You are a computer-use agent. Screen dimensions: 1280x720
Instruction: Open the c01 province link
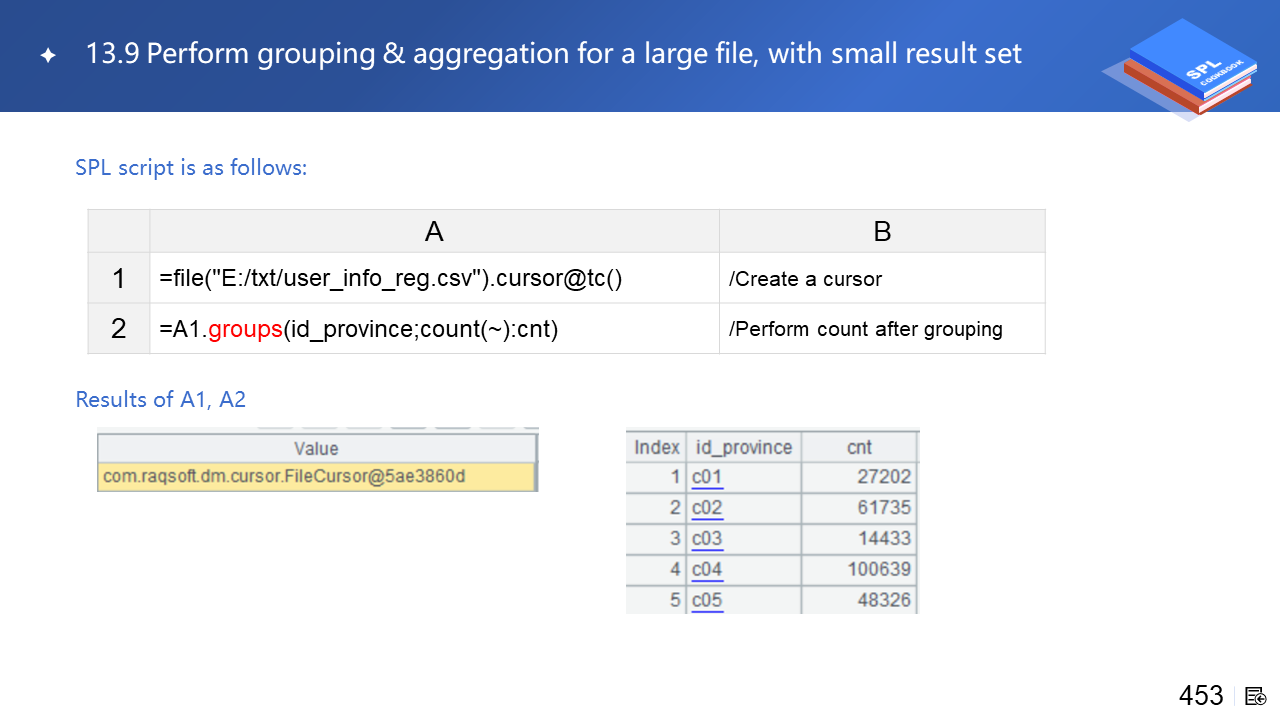point(707,477)
